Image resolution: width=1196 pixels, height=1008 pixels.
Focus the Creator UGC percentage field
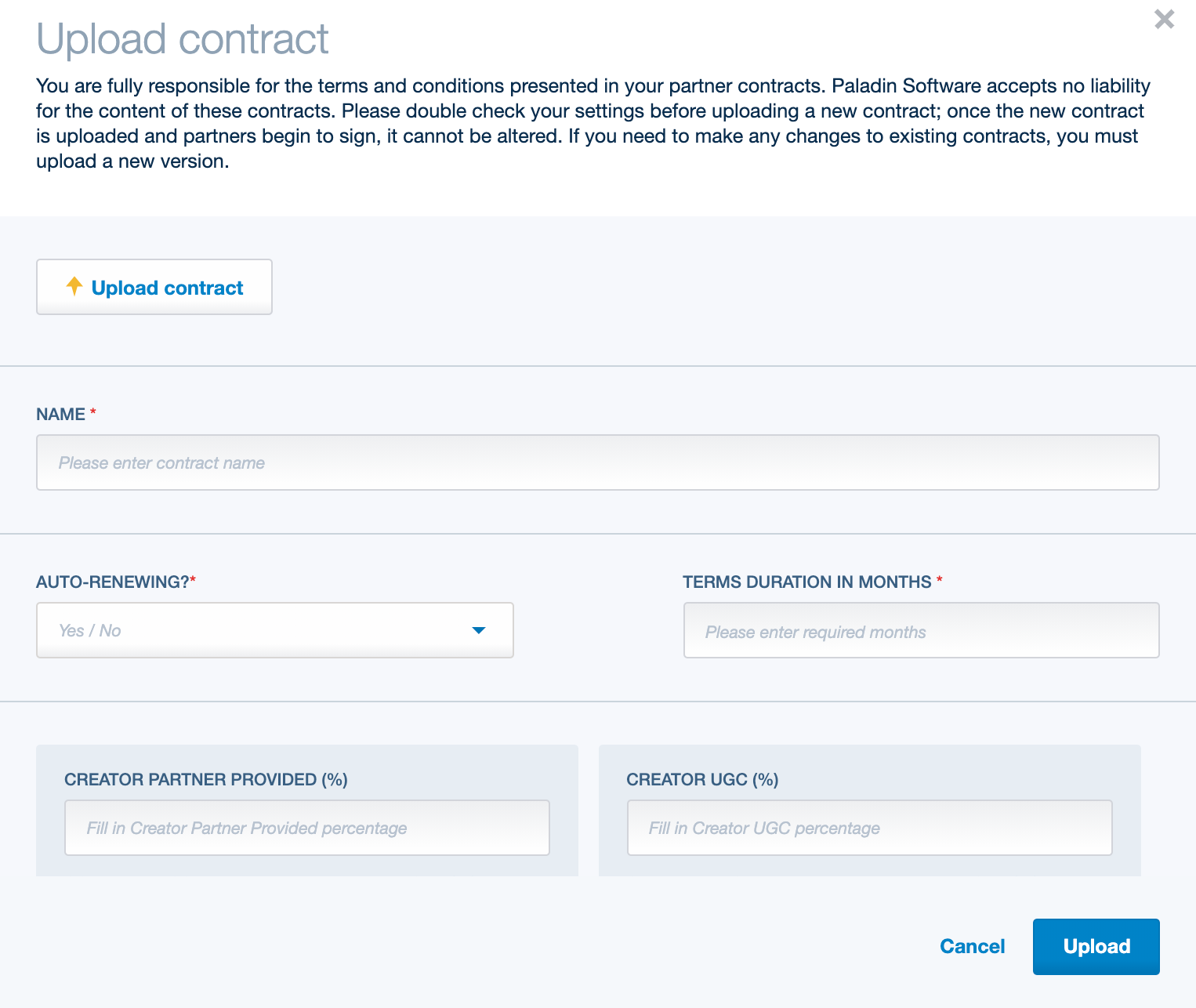click(870, 828)
